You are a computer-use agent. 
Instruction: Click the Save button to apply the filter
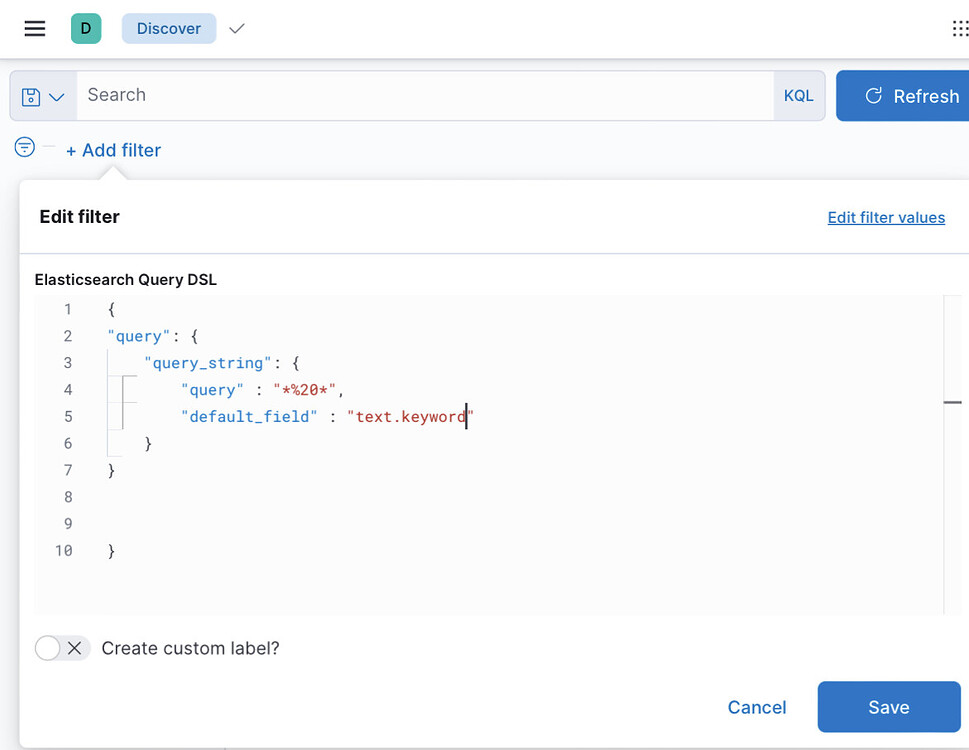coord(888,707)
